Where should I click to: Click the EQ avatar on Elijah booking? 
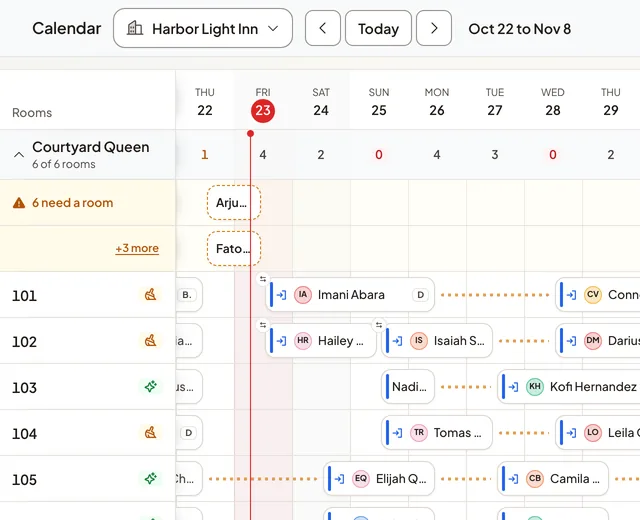tap(361, 478)
